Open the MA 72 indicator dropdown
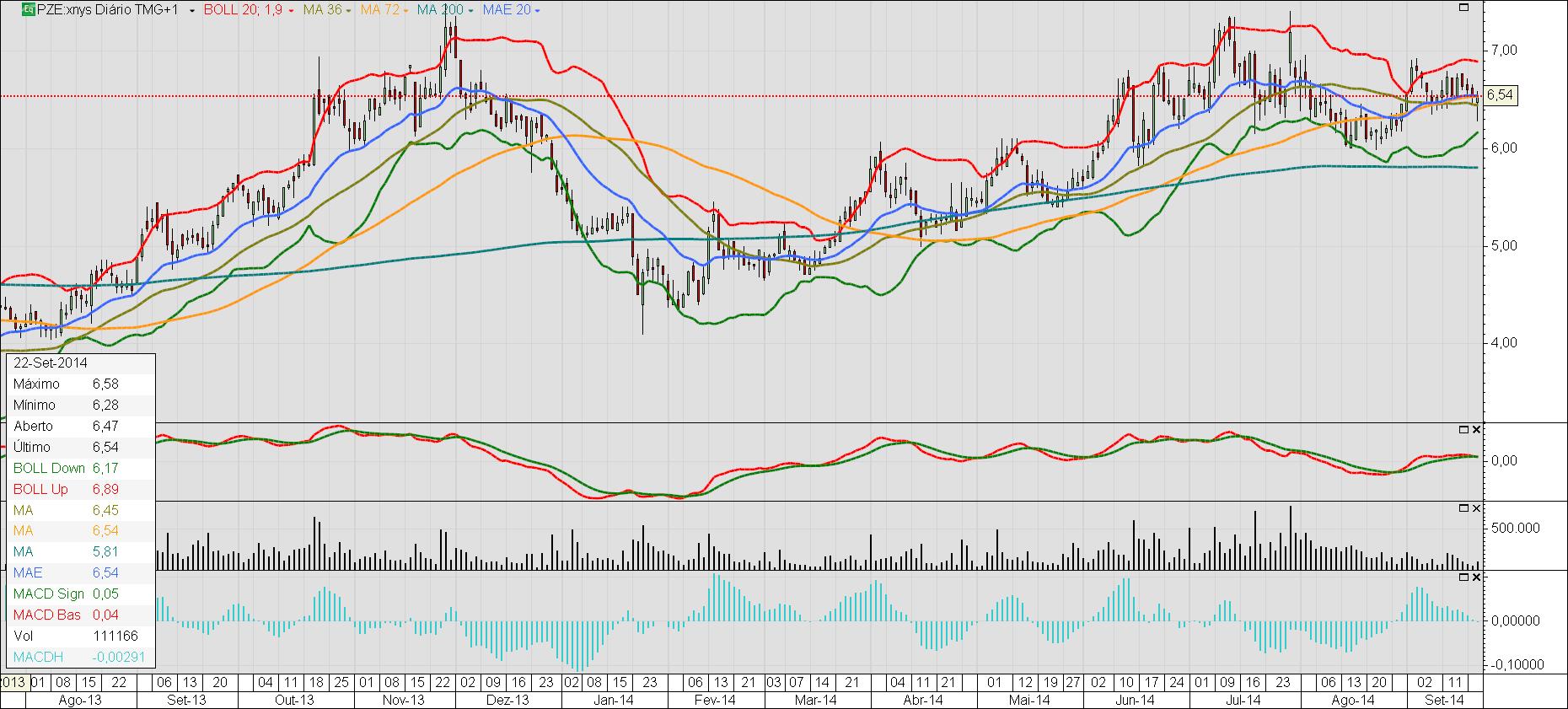The image size is (1568, 709). pyautogui.click(x=406, y=11)
